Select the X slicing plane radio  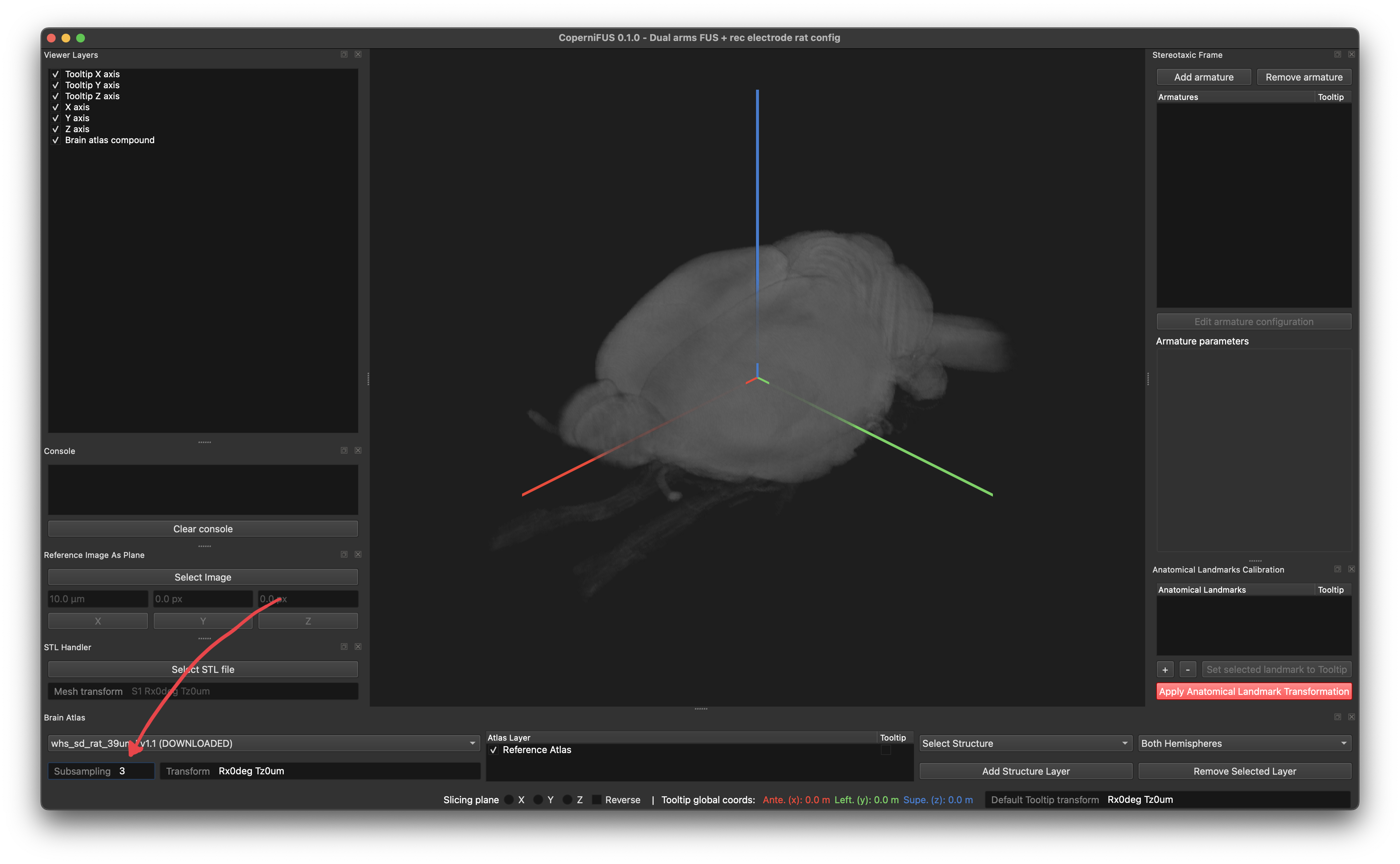tap(509, 800)
